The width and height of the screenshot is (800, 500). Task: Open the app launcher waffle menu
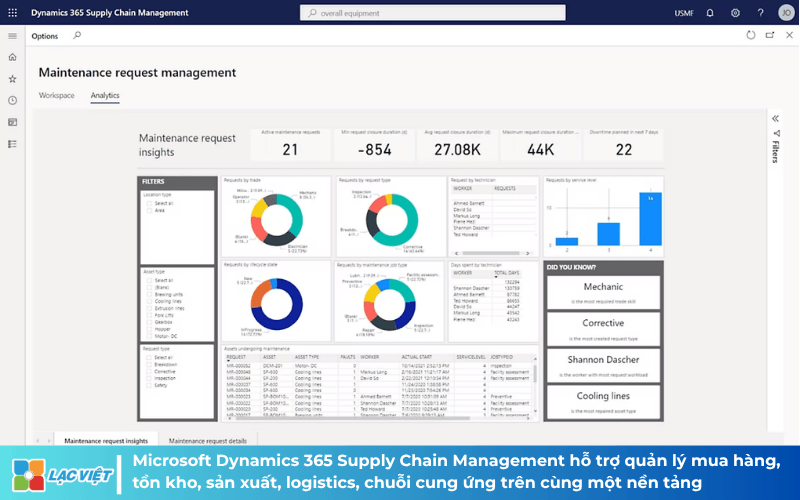click(x=12, y=13)
